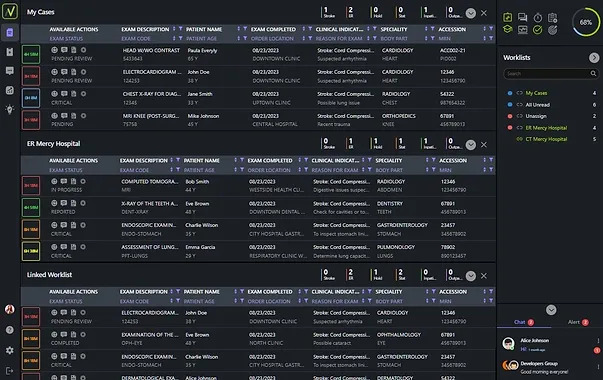Screen dimensions: 603x380
Task: Click the circle action icon in Jane Smith row
Action: coord(83,94)
